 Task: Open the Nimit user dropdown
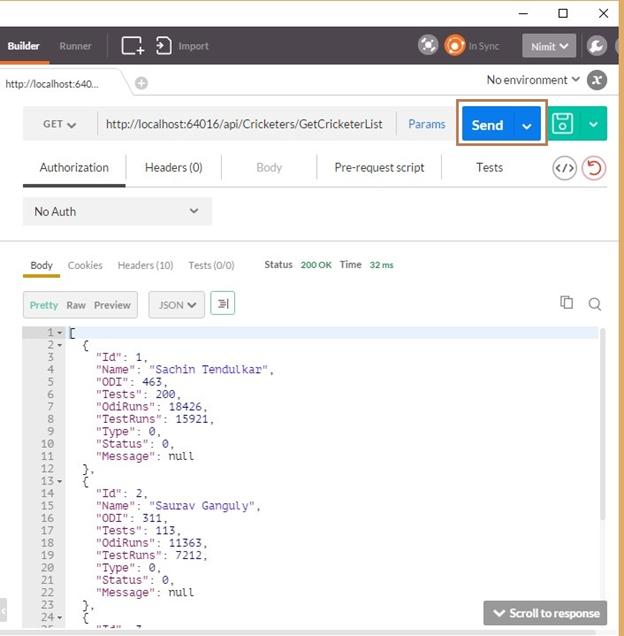pos(549,46)
